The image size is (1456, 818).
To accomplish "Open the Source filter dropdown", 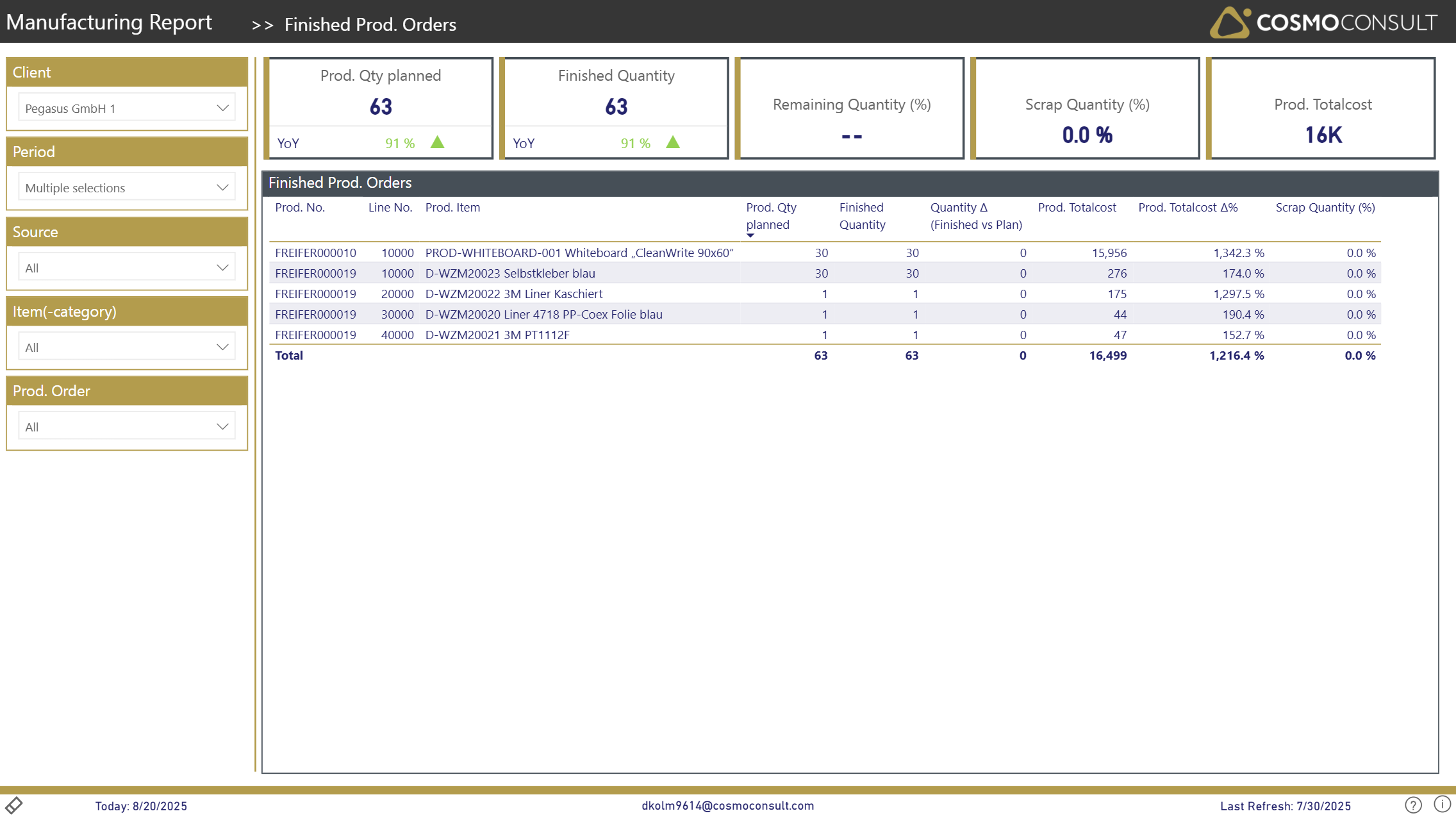I will tap(127, 267).
